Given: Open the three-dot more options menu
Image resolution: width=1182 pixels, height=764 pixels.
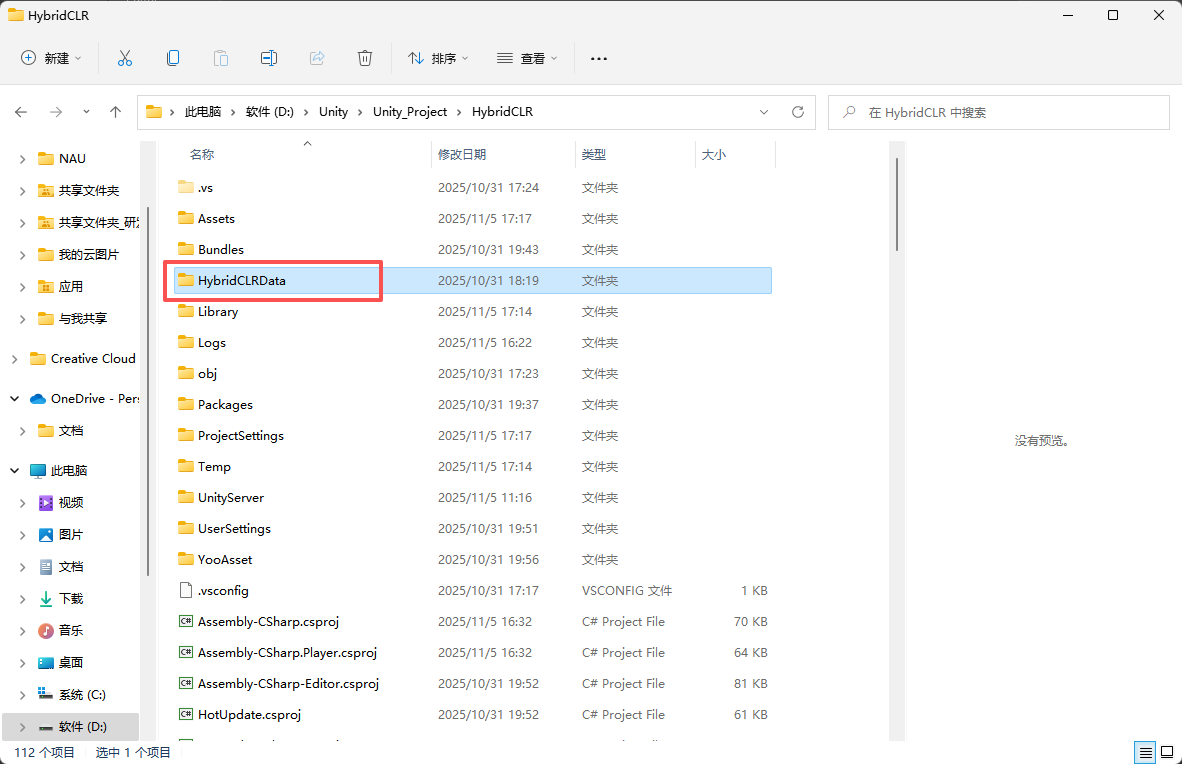Looking at the screenshot, I should pyautogui.click(x=599, y=58).
